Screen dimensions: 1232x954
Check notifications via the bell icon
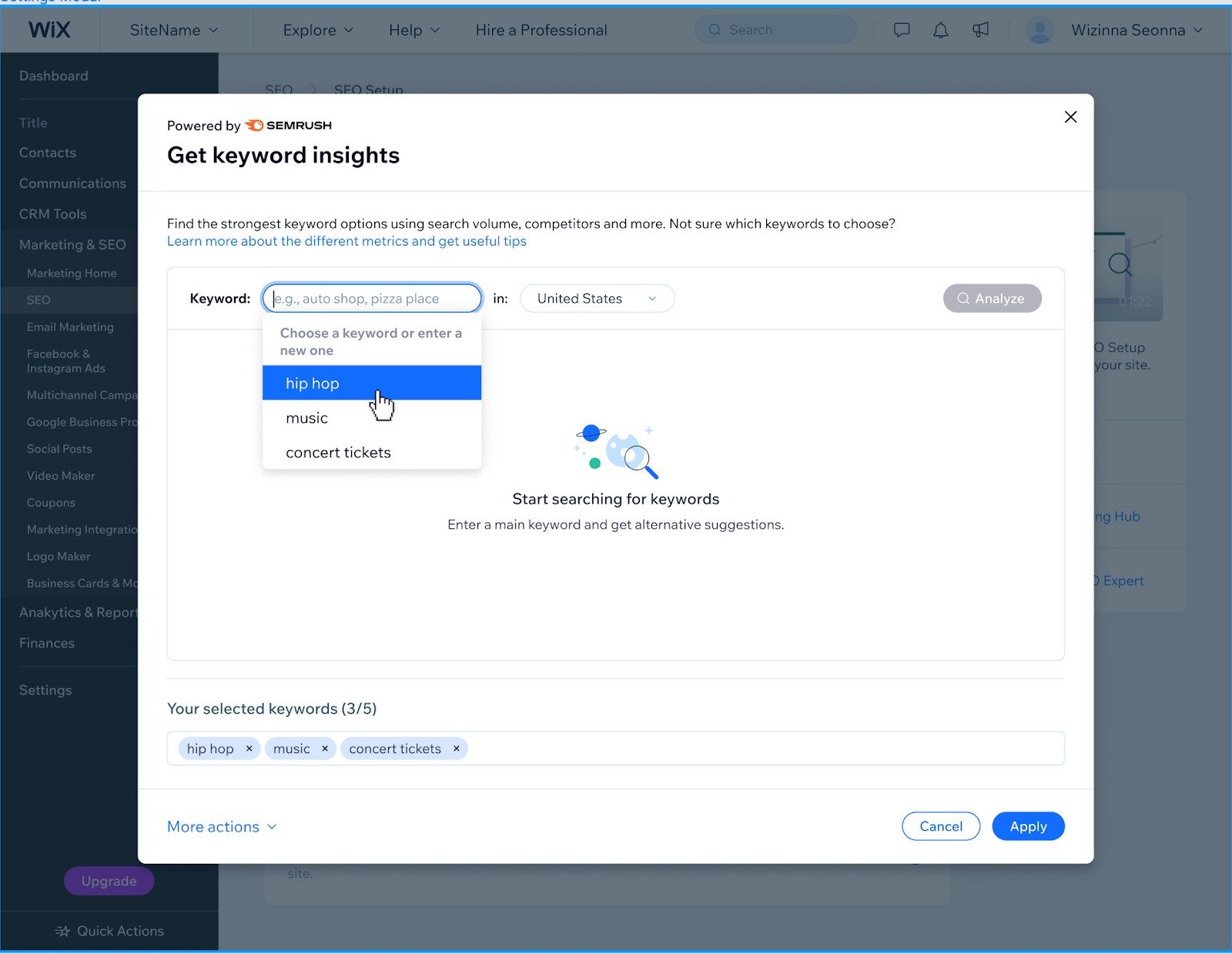click(940, 30)
